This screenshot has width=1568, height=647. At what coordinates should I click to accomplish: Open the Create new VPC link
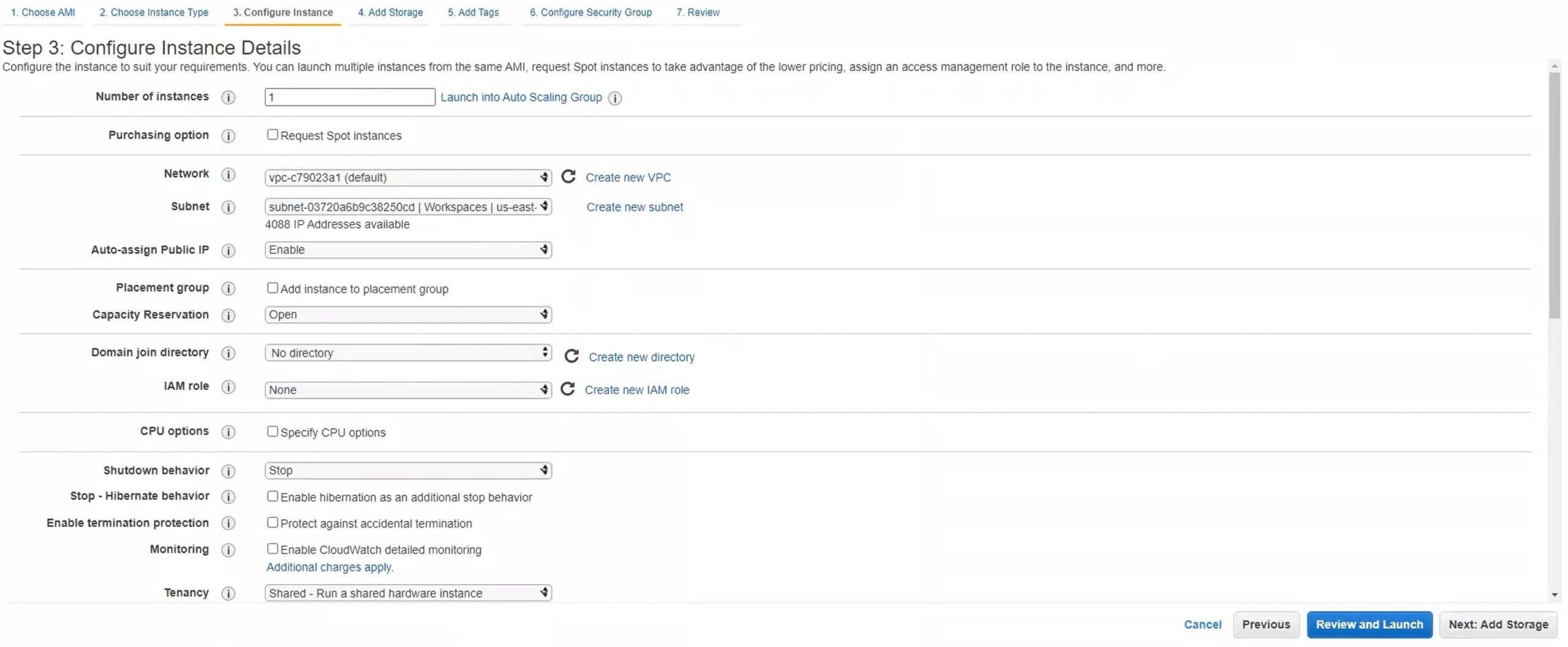(x=628, y=178)
